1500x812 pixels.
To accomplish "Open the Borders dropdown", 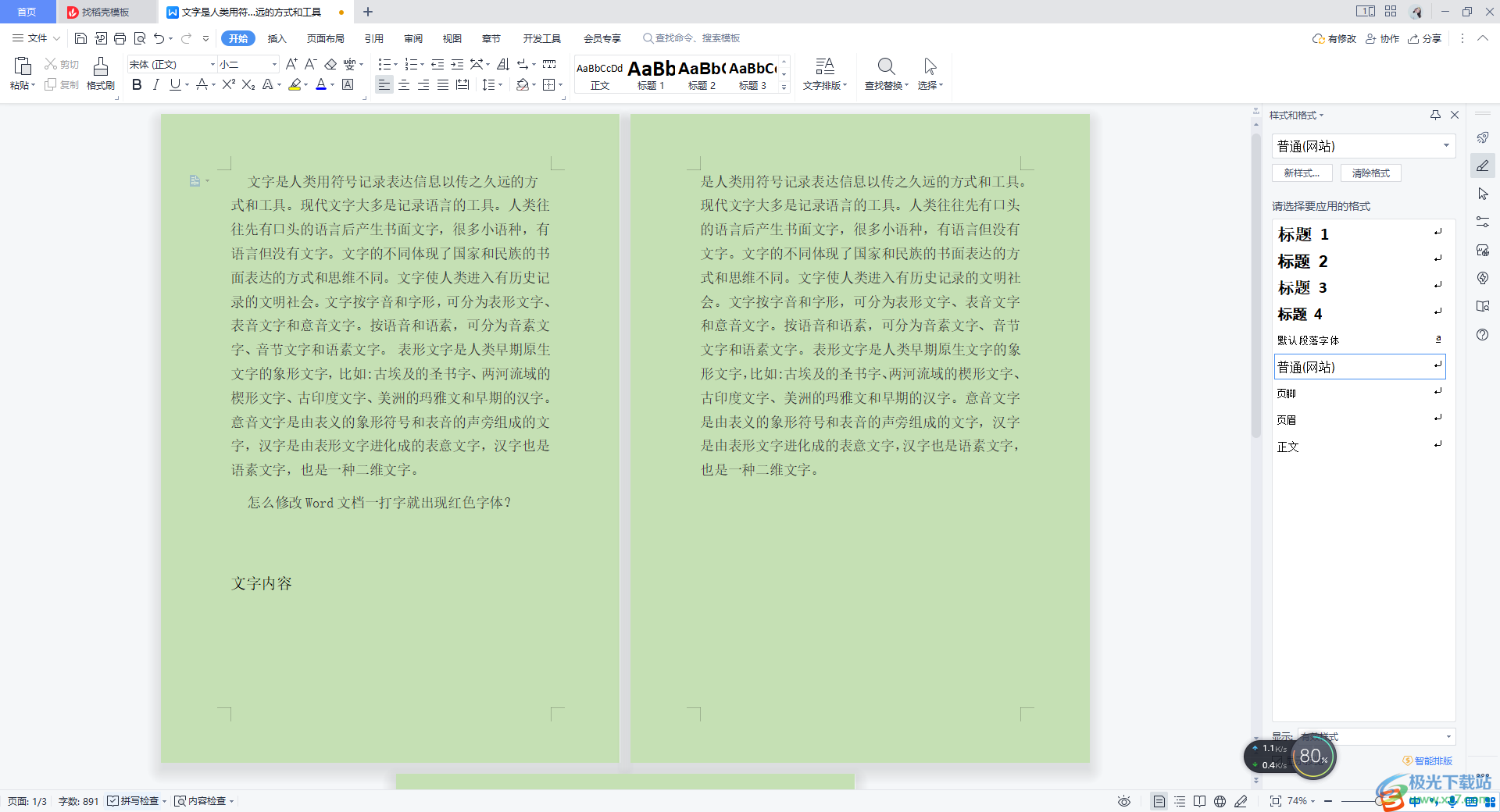I will click(561, 84).
